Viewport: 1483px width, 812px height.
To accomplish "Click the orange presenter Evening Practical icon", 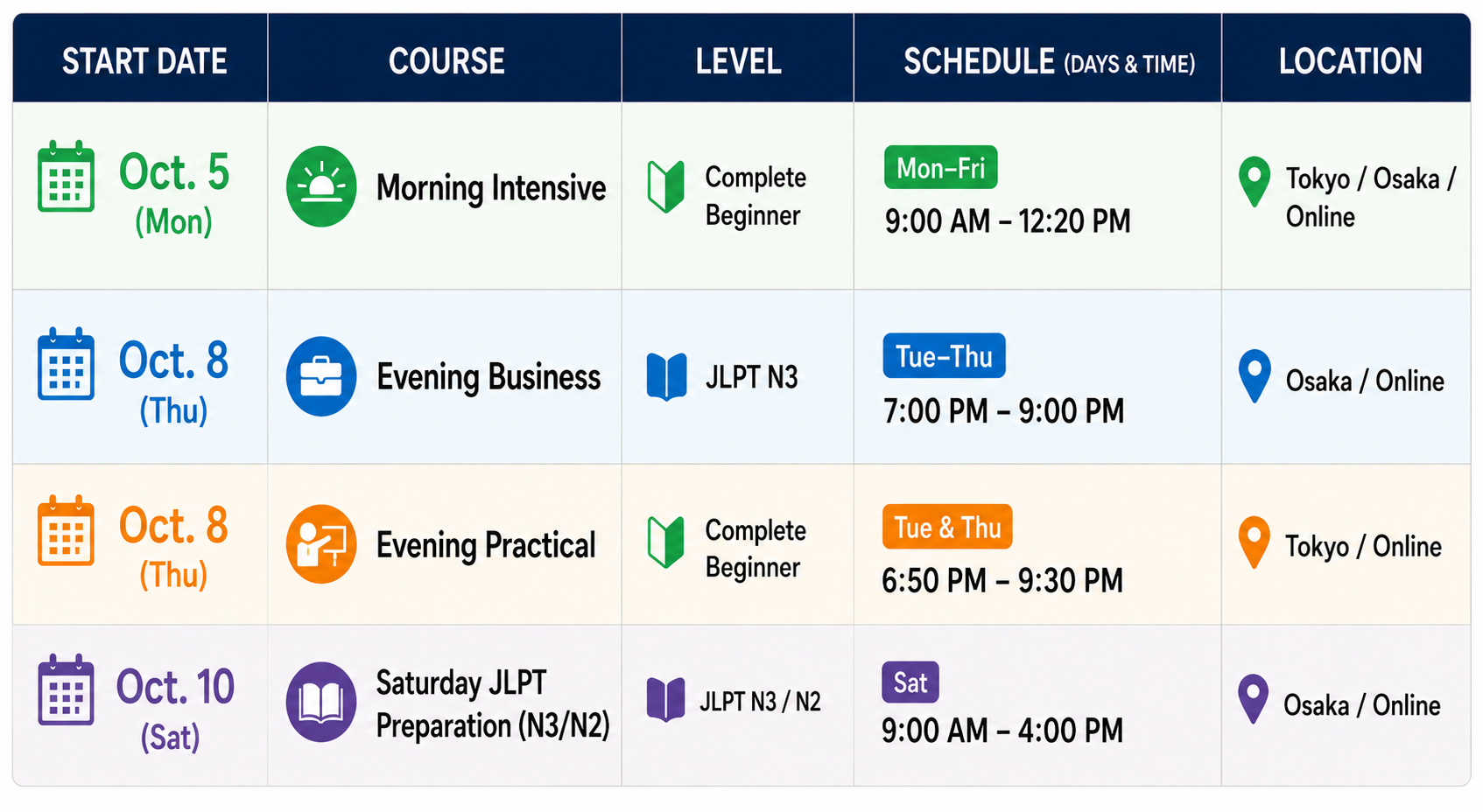I will (x=321, y=544).
